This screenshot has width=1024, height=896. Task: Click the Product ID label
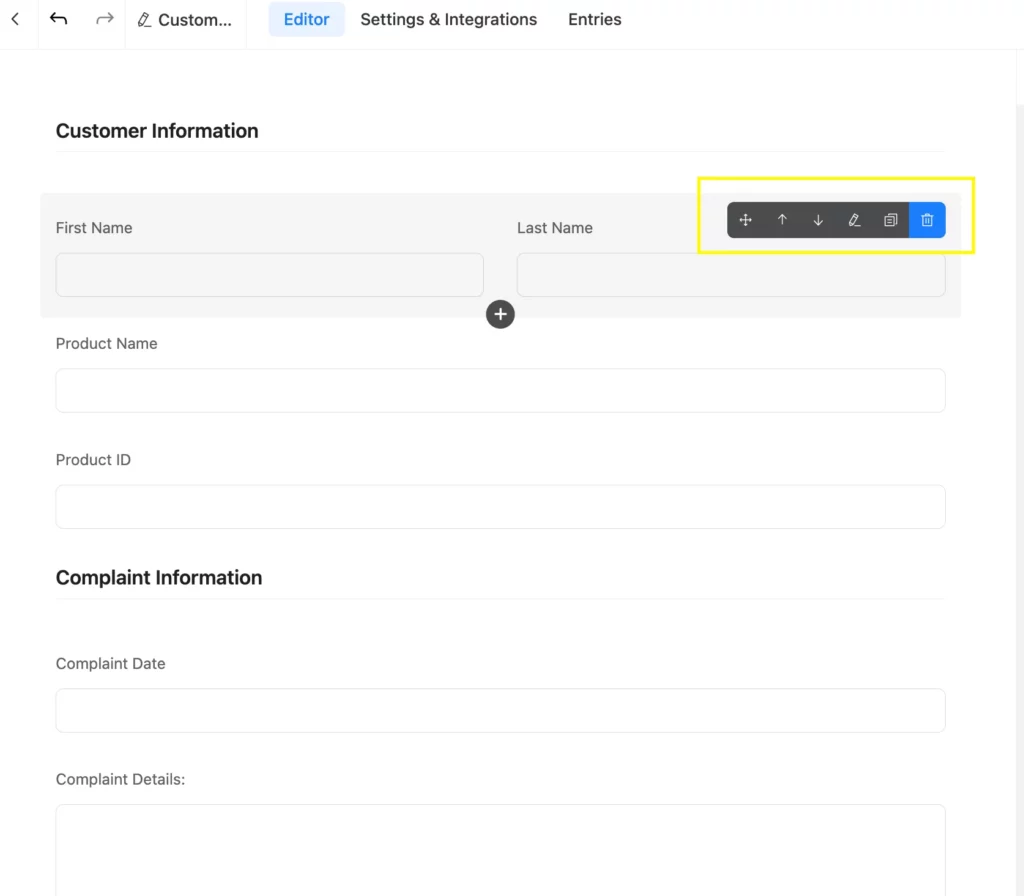coord(93,460)
